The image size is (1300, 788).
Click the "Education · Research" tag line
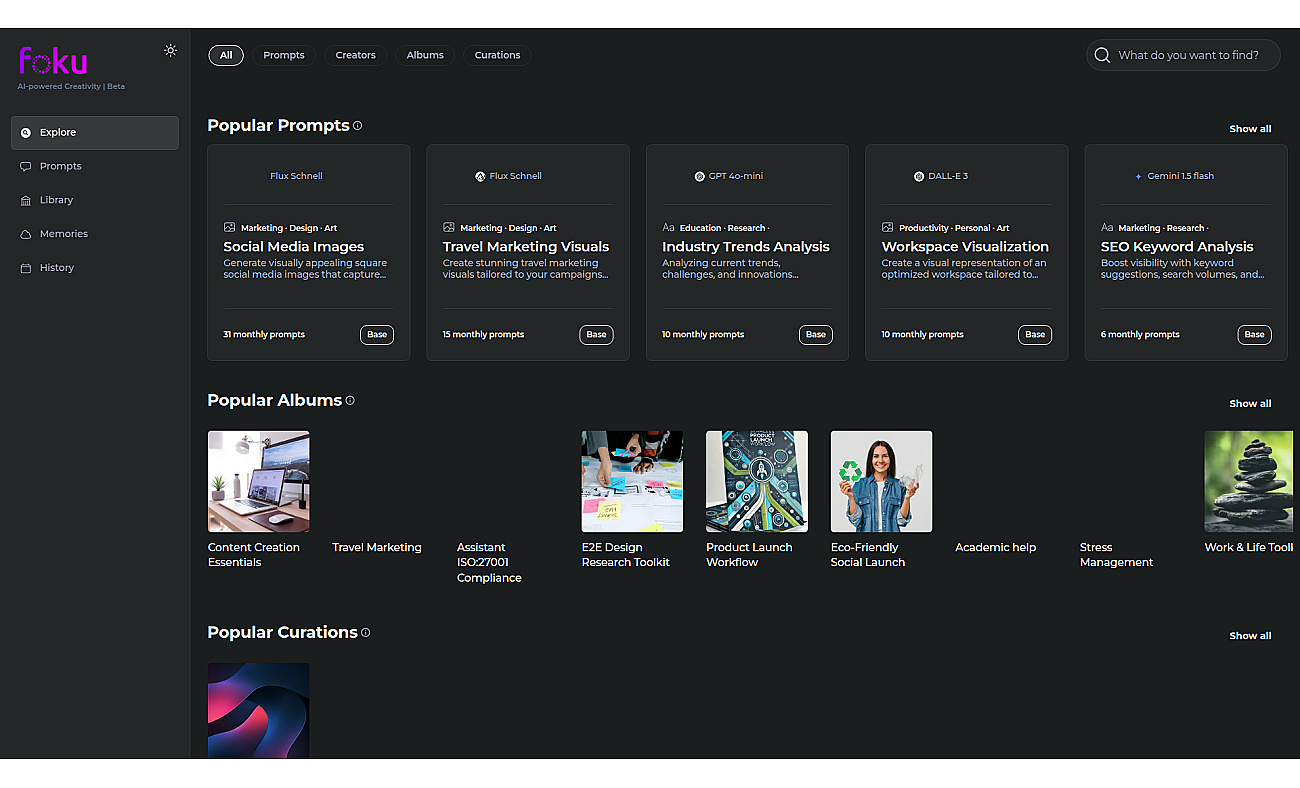point(724,228)
